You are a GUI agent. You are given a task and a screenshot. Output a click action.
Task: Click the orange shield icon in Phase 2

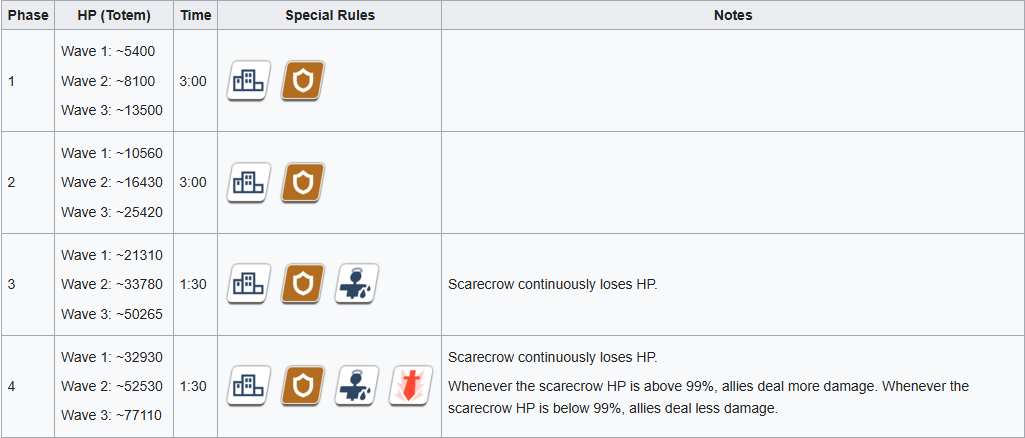pos(303,182)
